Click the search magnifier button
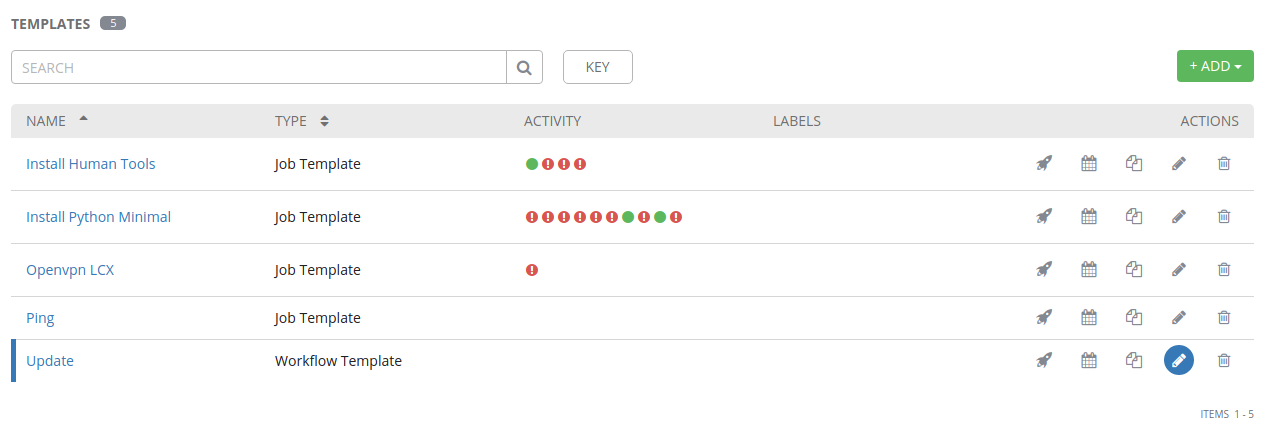 [x=524, y=67]
